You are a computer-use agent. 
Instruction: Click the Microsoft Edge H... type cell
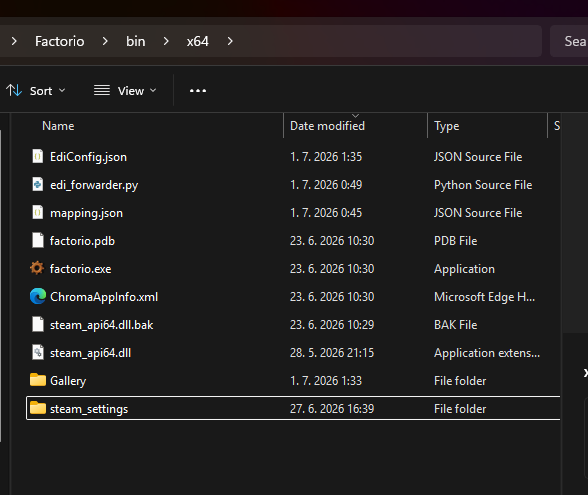coord(484,297)
